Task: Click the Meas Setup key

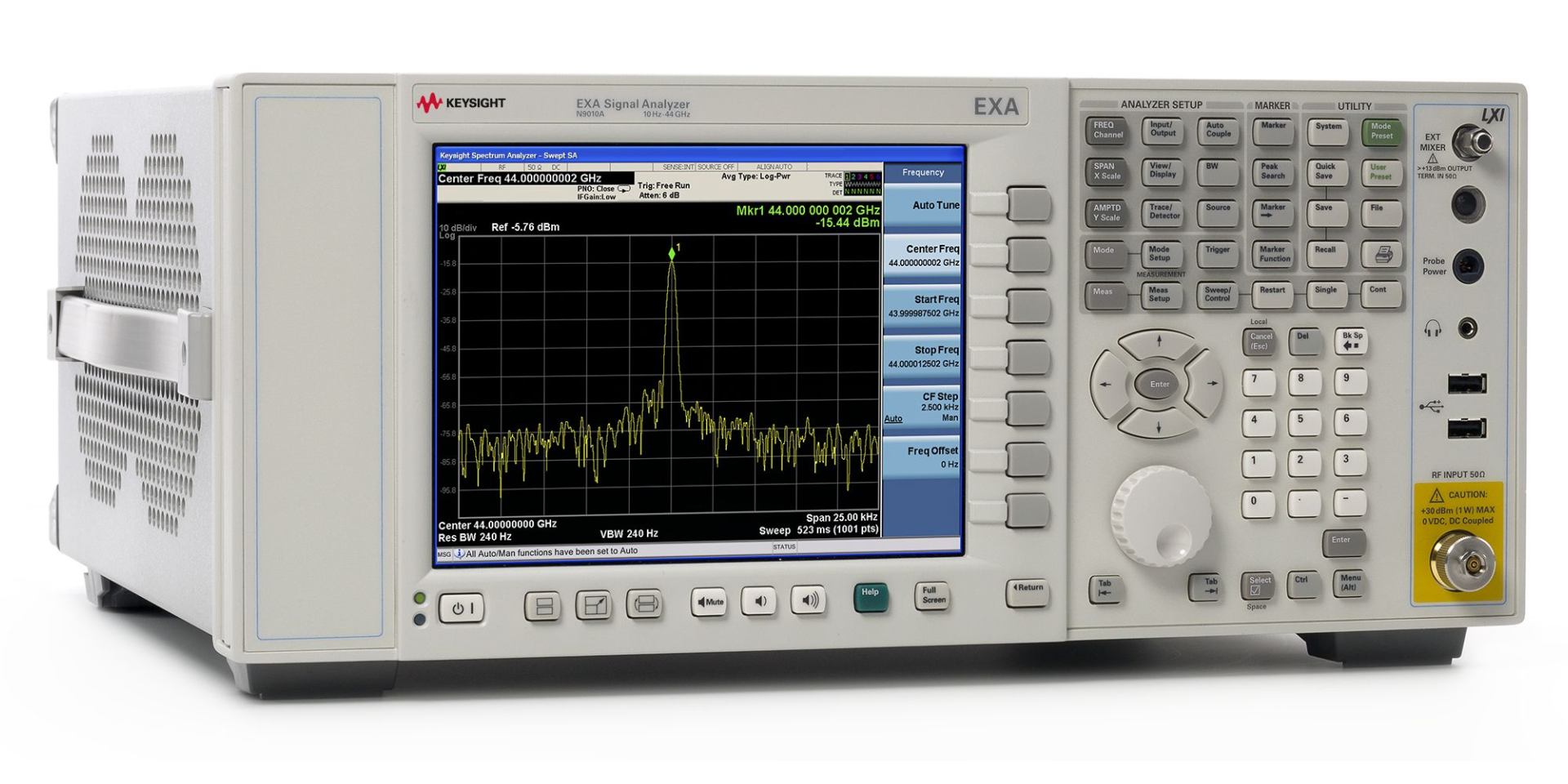Action: pos(1160,296)
